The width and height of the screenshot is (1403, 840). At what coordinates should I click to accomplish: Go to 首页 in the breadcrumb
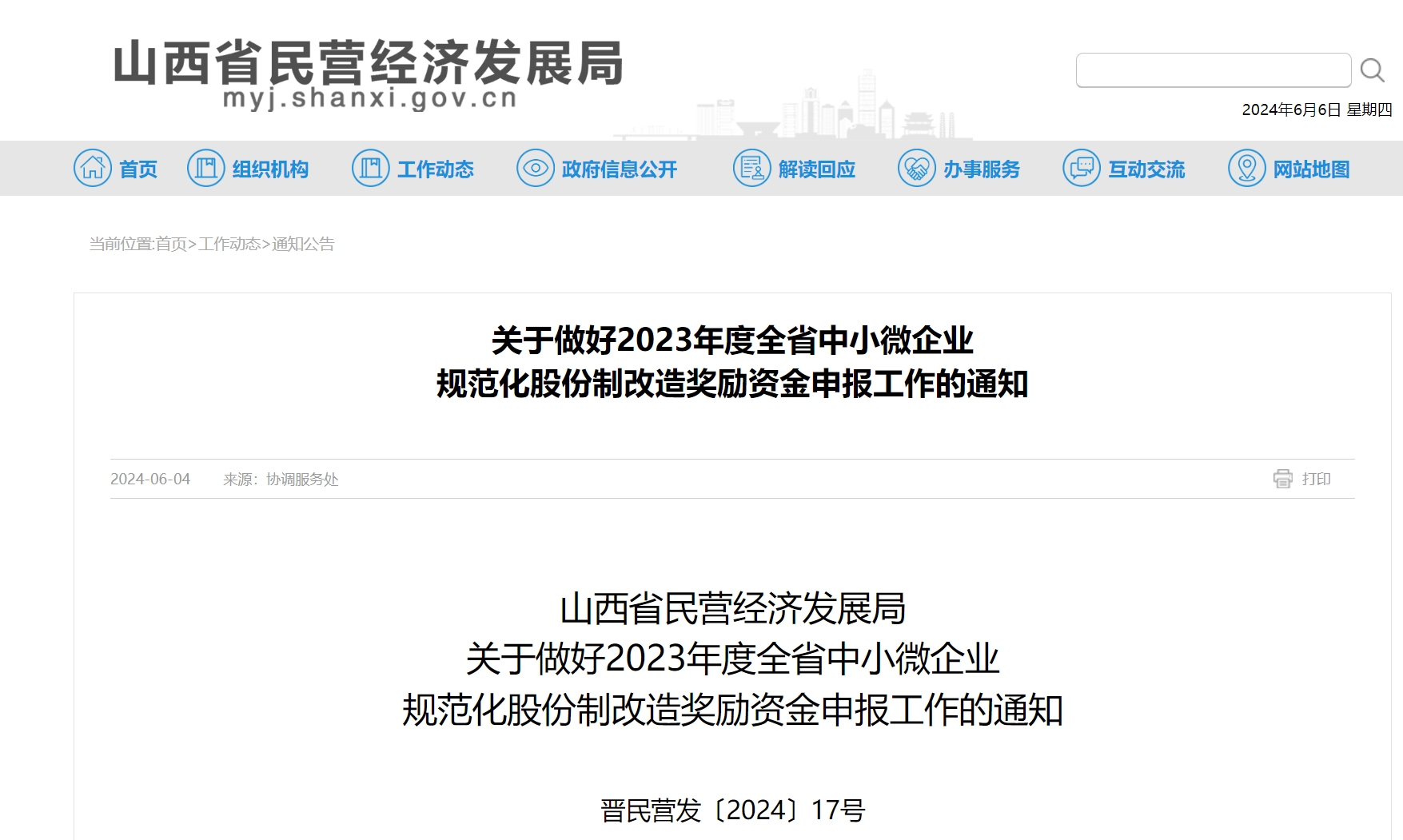(171, 244)
